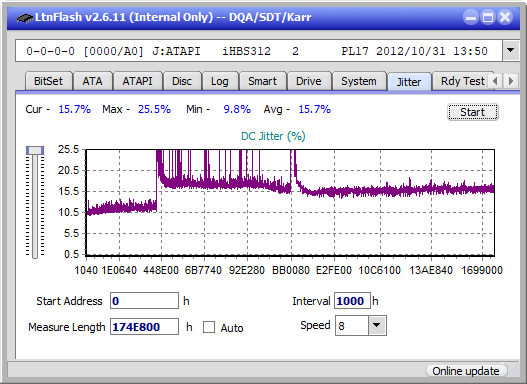Click the BB0080 x-axis label
Screen dimensions: 527x384
click(x=291, y=270)
